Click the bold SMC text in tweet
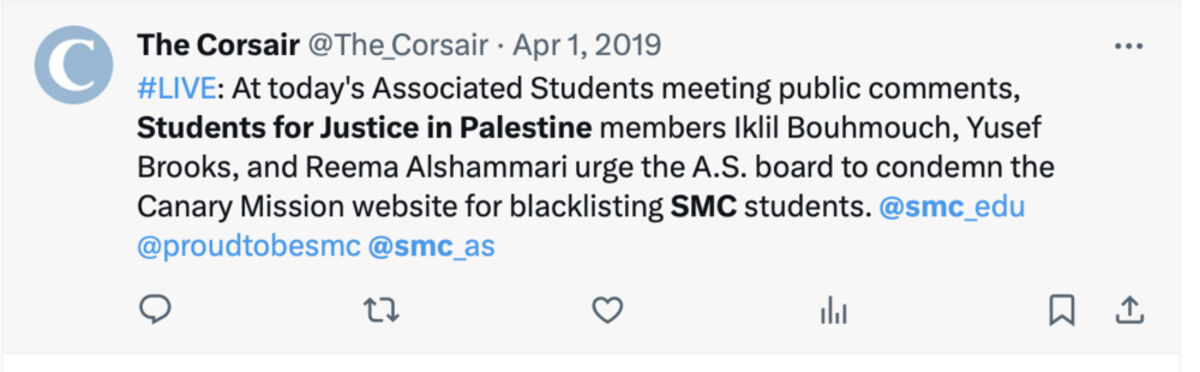This screenshot has width=1200, height=372. tap(703, 207)
